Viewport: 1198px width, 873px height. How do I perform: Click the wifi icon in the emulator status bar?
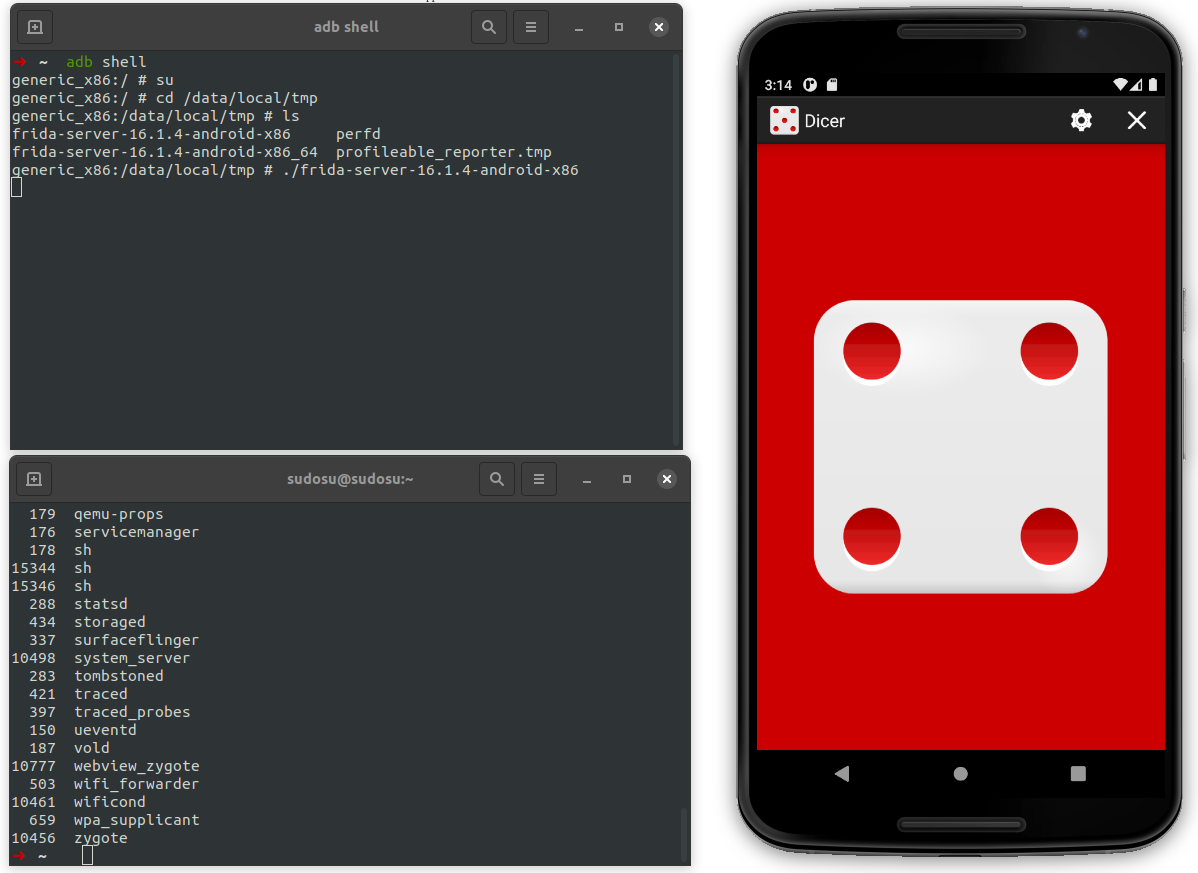click(x=1121, y=84)
